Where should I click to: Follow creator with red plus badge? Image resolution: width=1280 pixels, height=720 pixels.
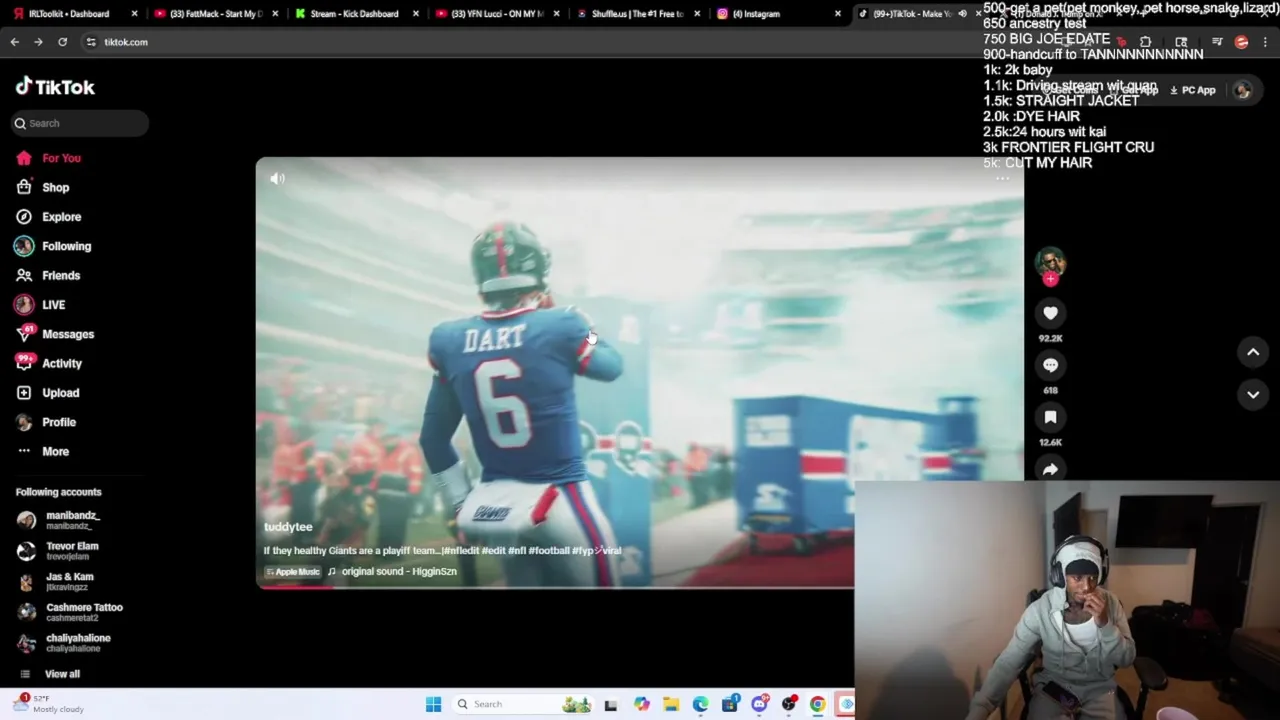1050,280
